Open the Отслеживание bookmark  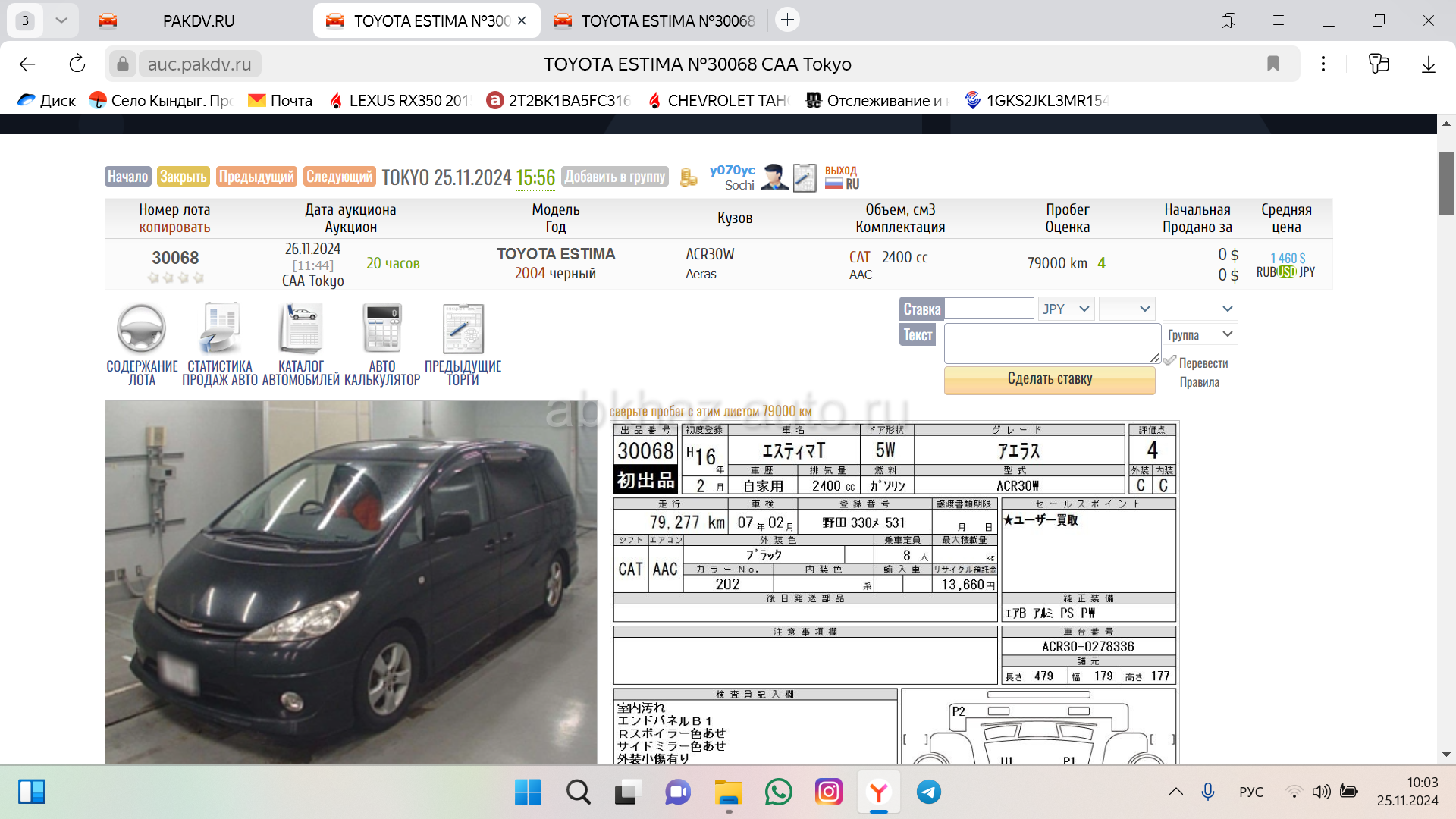coord(877,101)
